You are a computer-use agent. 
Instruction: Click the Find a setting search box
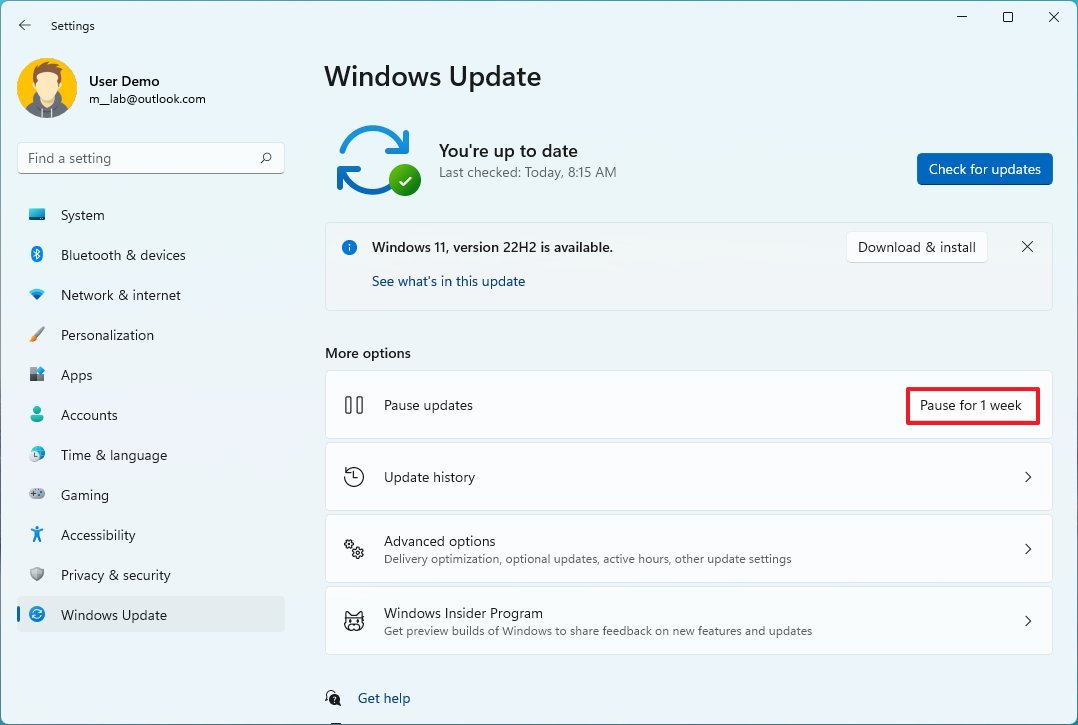(140, 158)
